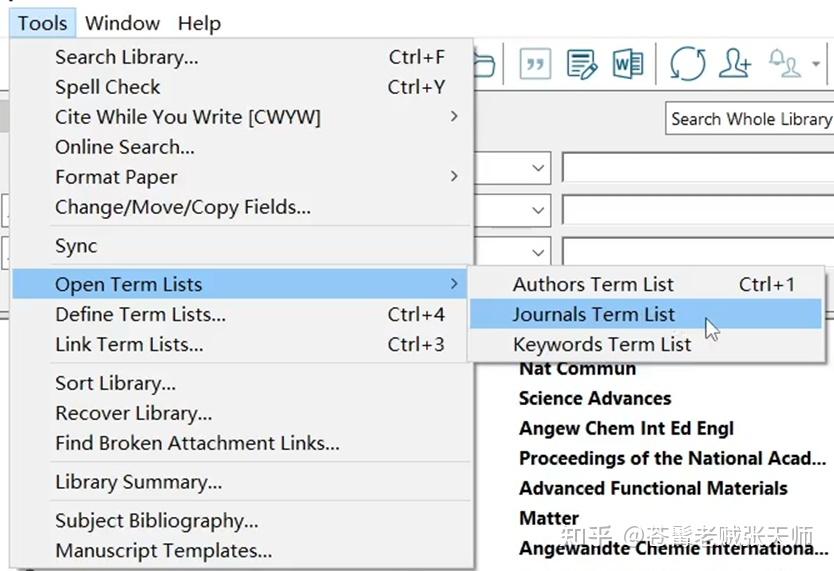Open the Search Whole Library dropdown
The height and width of the screenshot is (571, 834).
coord(750,119)
